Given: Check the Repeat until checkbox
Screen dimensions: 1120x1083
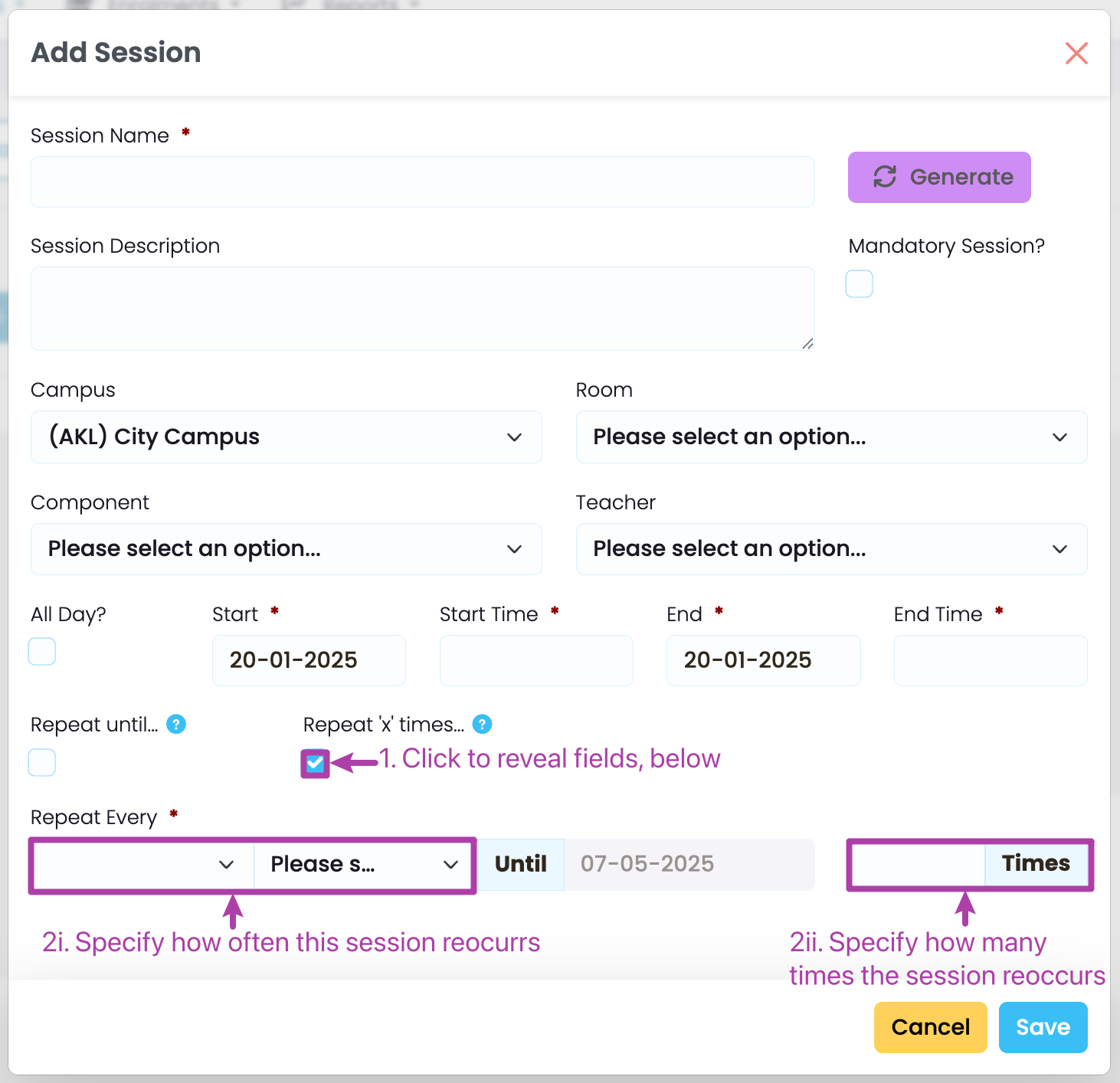Looking at the screenshot, I should [x=42, y=762].
